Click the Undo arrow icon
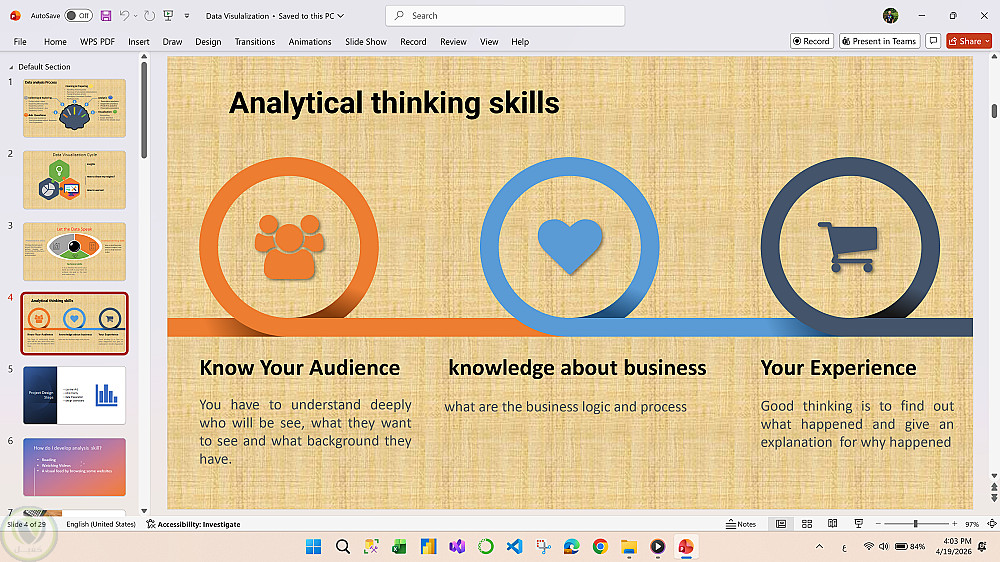 124,15
